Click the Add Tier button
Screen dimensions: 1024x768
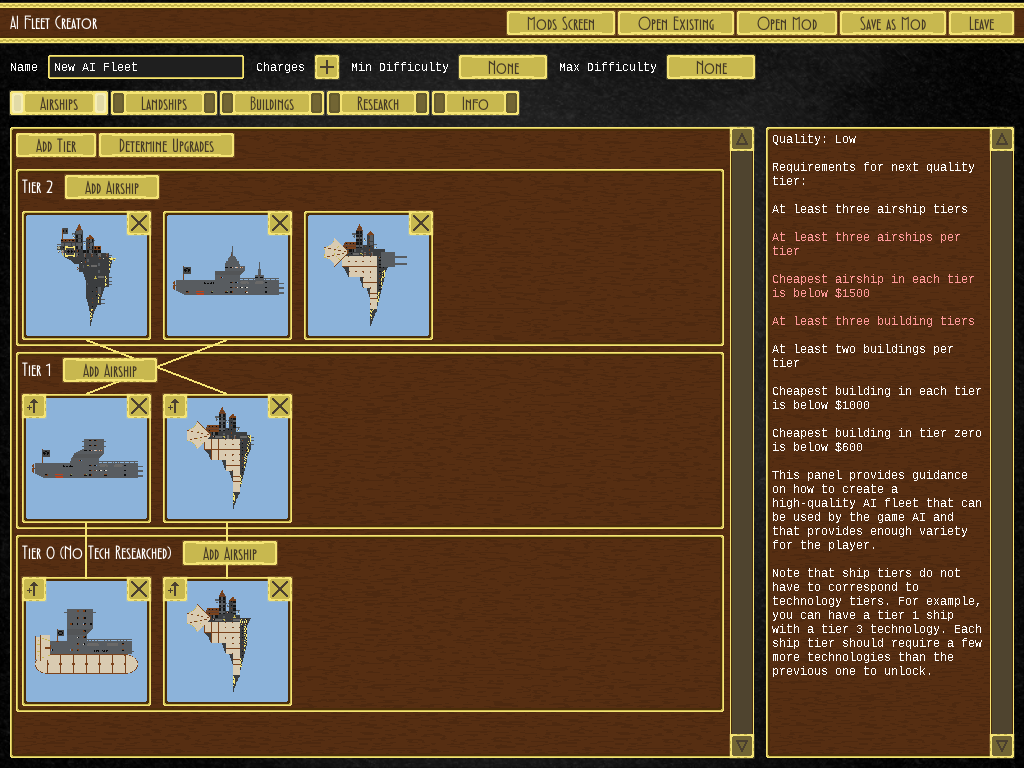(56, 146)
